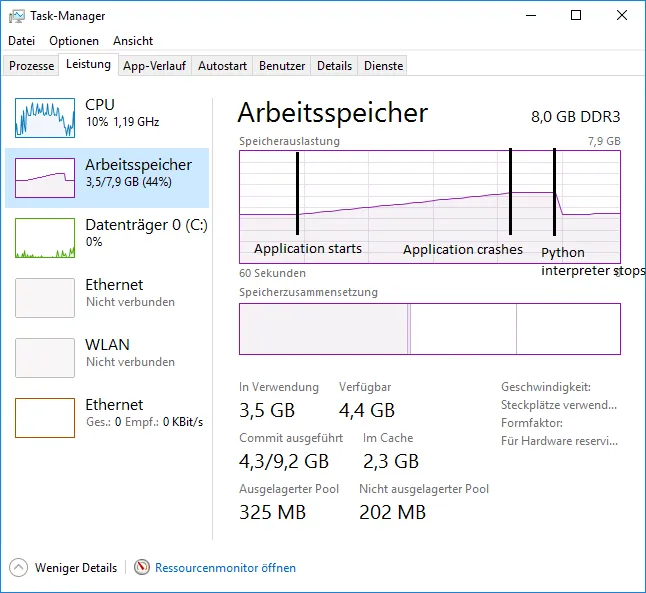Viewport: 646px width, 593px height.
Task: Open the Benutzer tab
Action: pyautogui.click(x=282, y=66)
